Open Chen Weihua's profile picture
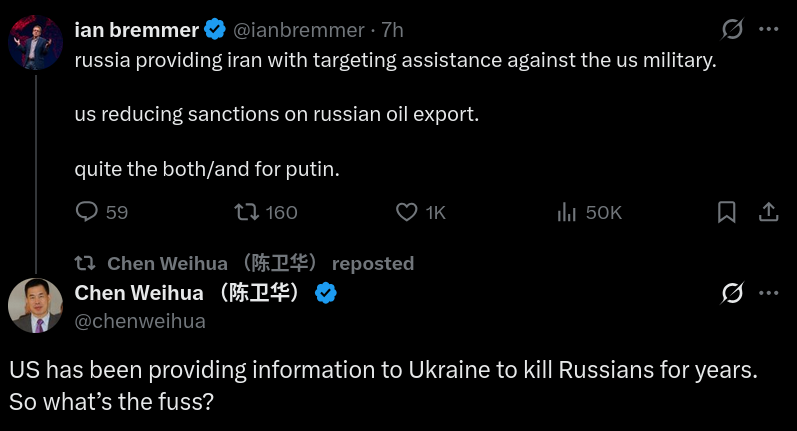 click(36, 305)
